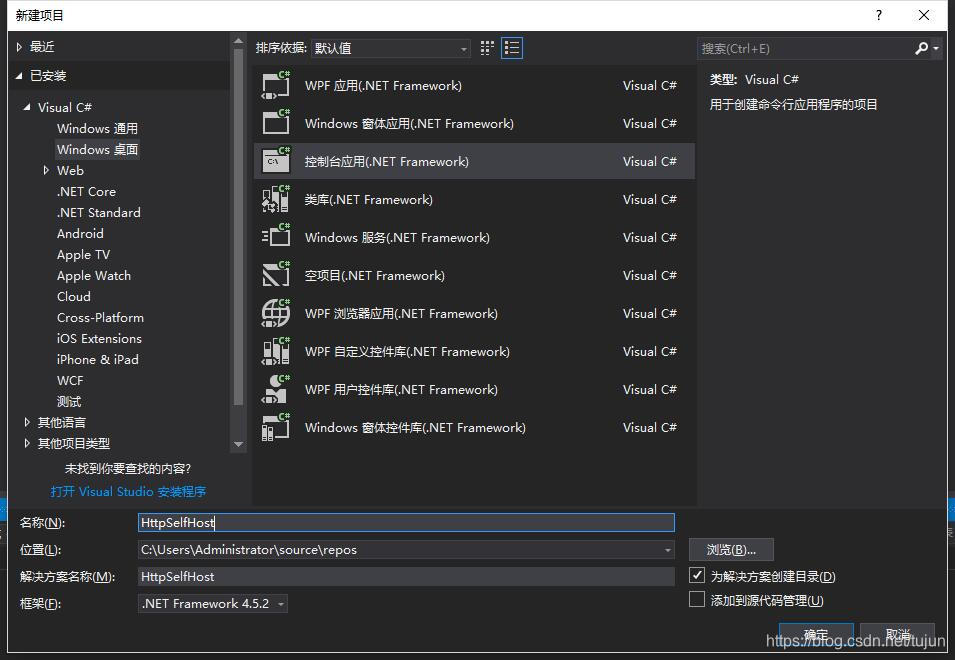Select Cross-Platform category
The width and height of the screenshot is (955, 660).
[x=100, y=317]
